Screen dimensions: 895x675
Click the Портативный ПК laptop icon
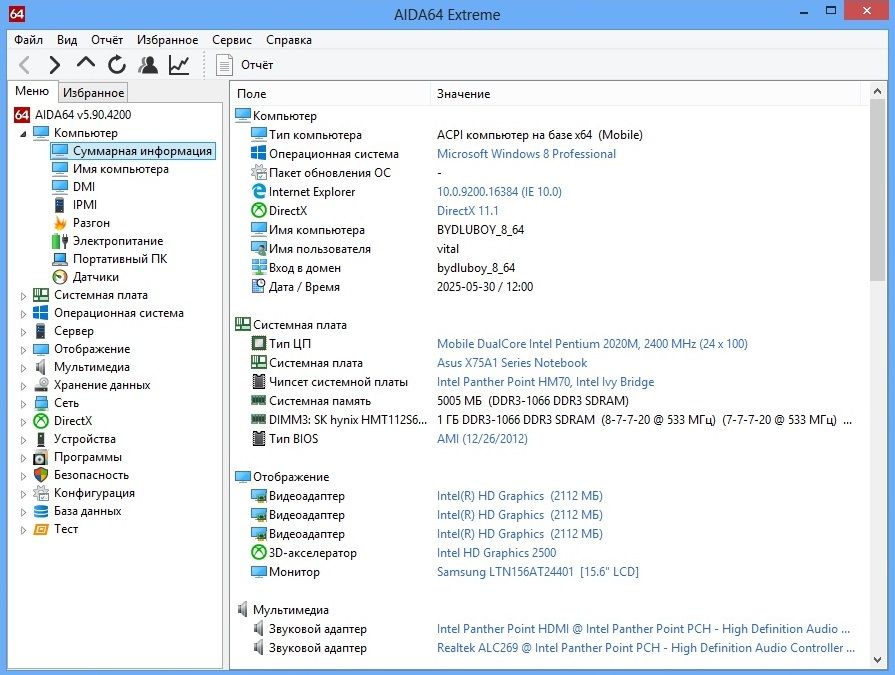coord(60,259)
